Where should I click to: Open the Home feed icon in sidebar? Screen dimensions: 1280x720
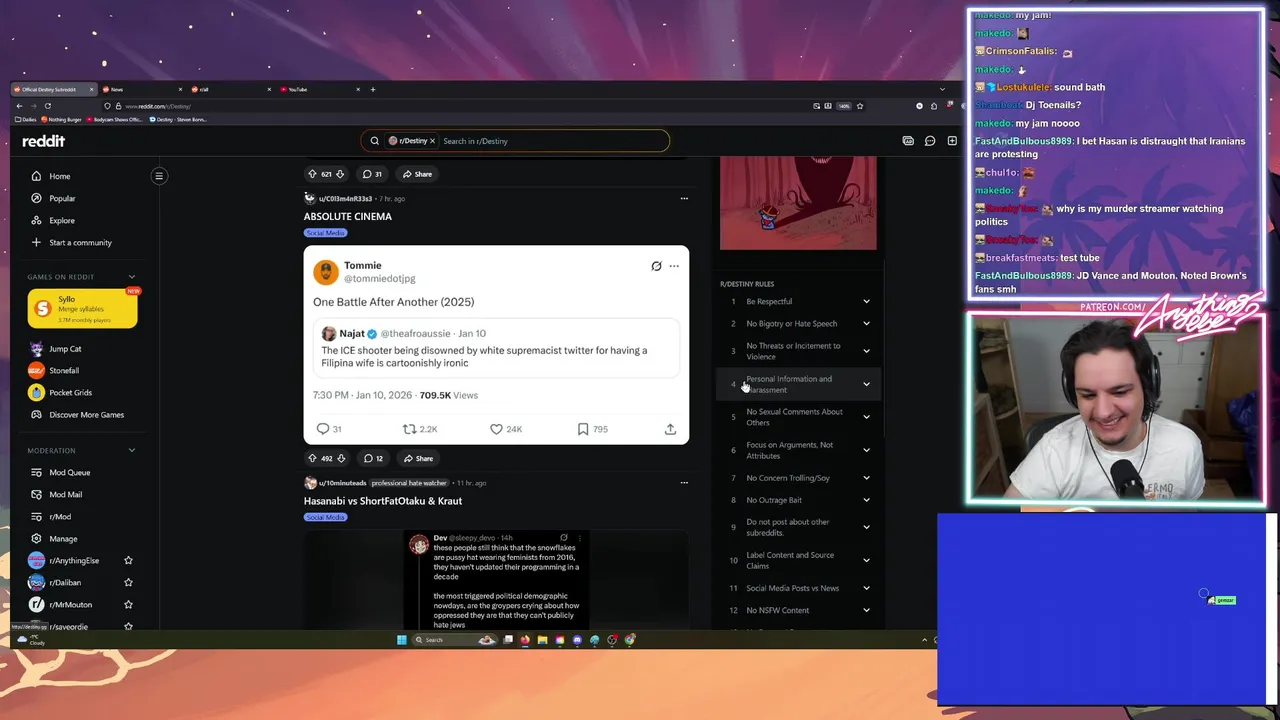pyautogui.click(x=37, y=176)
